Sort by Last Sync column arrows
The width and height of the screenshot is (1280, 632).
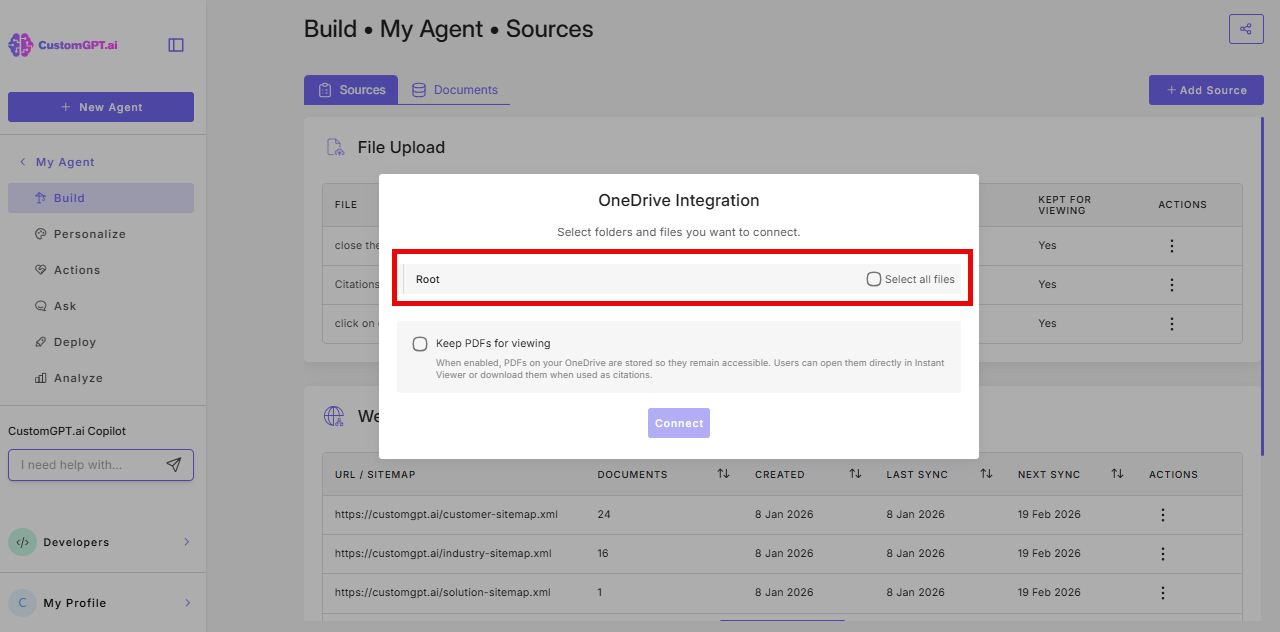point(986,474)
